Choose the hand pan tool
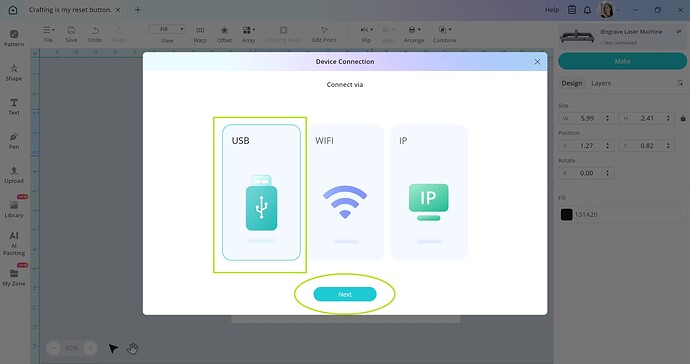The width and height of the screenshot is (690, 364). click(132, 349)
